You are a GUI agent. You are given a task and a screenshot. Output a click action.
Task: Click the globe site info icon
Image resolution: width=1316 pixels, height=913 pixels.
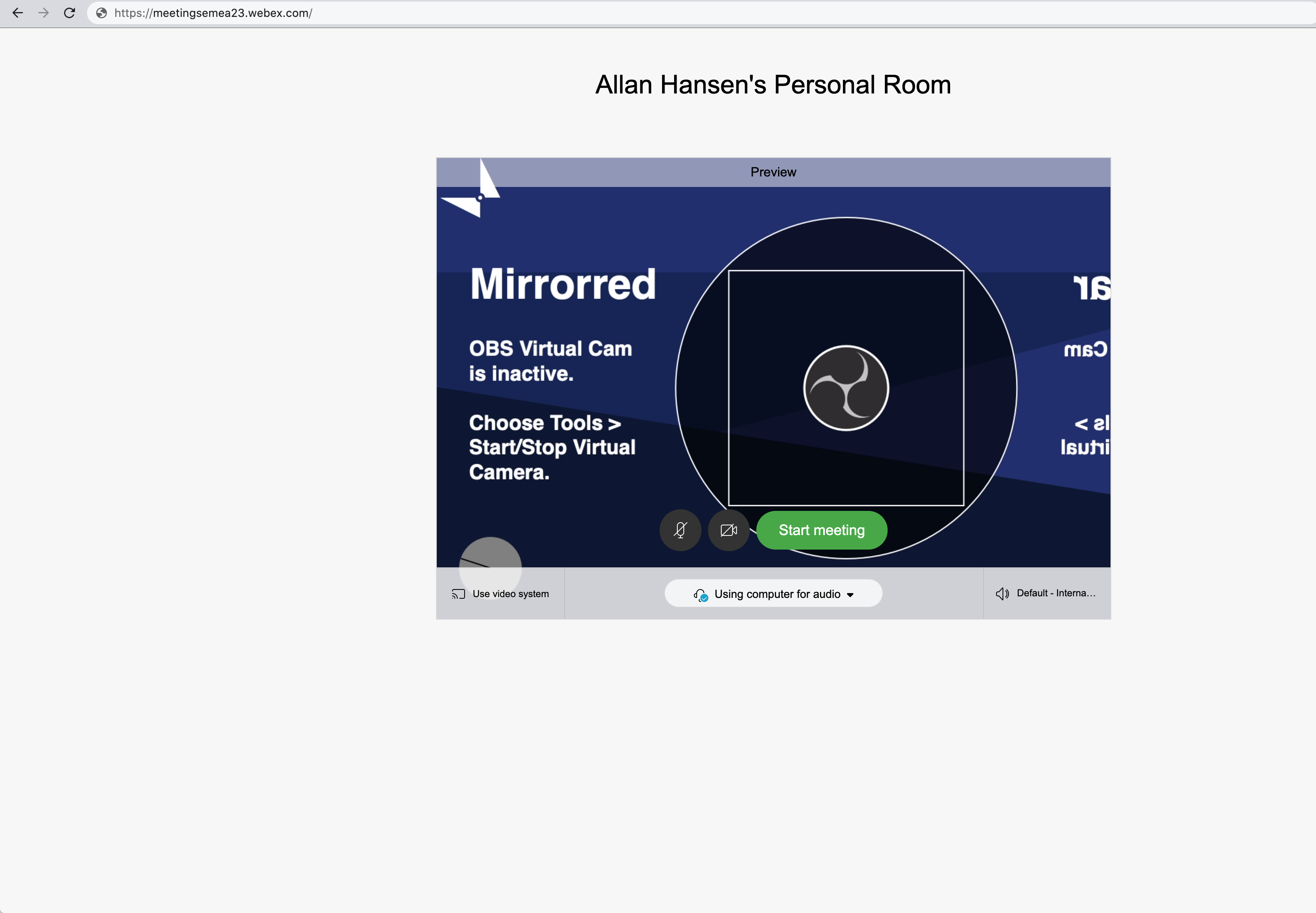pos(102,12)
